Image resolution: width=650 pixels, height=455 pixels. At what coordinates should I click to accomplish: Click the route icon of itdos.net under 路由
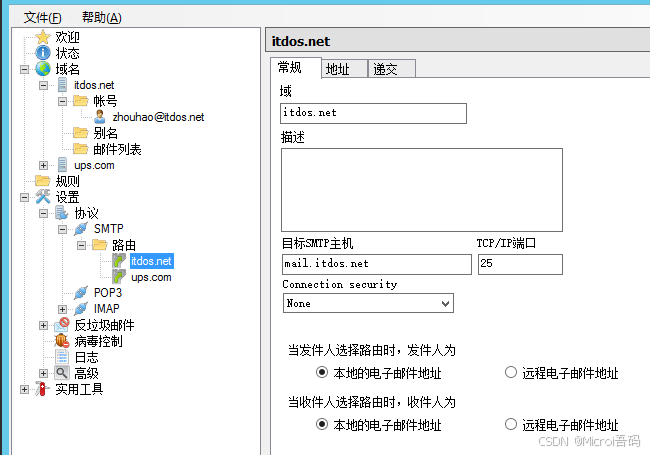coord(119,261)
